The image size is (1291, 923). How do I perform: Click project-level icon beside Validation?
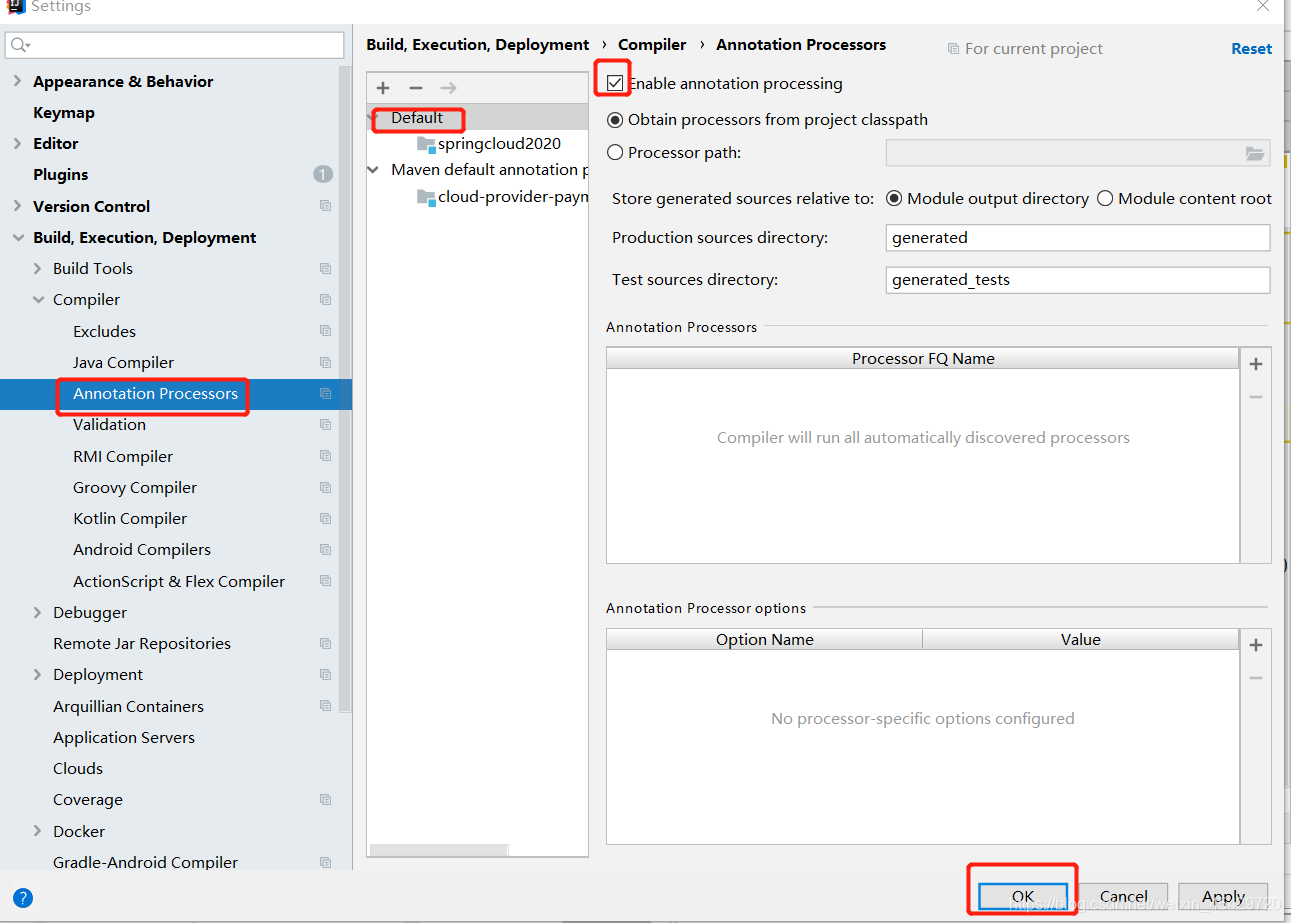tap(325, 424)
